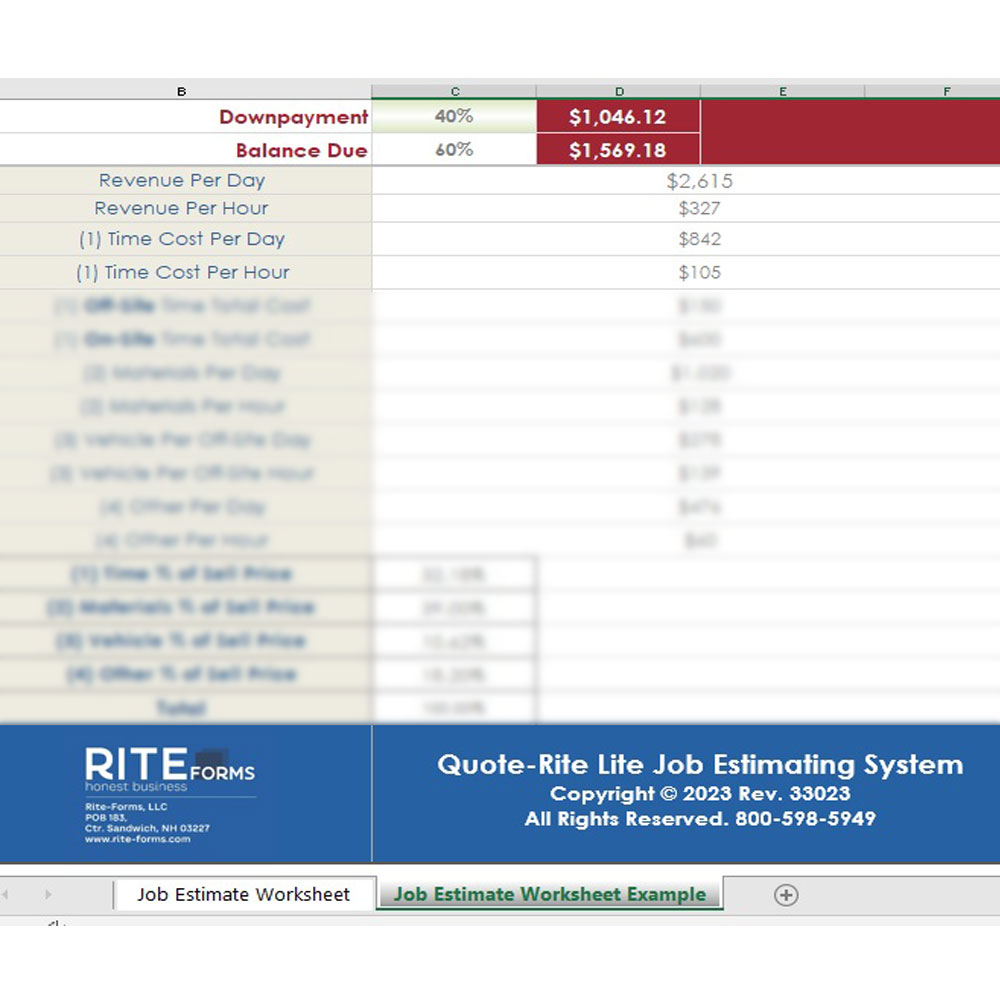Click the 60% Balance Due percentage cell
Screen dimensions: 1000x1000
pyautogui.click(x=454, y=151)
